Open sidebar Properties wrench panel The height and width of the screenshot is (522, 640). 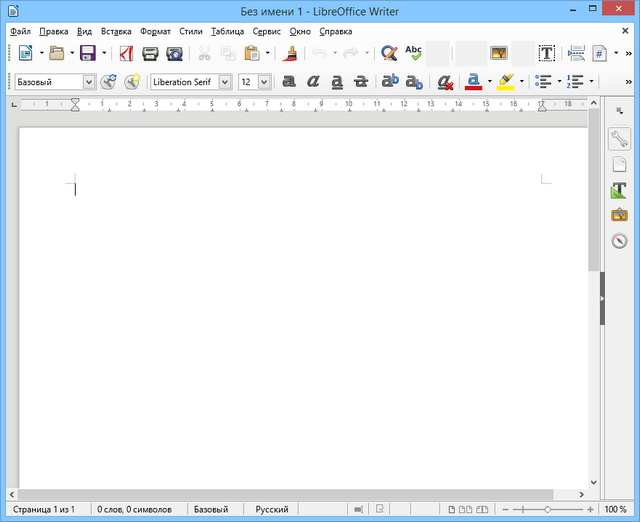click(x=620, y=140)
